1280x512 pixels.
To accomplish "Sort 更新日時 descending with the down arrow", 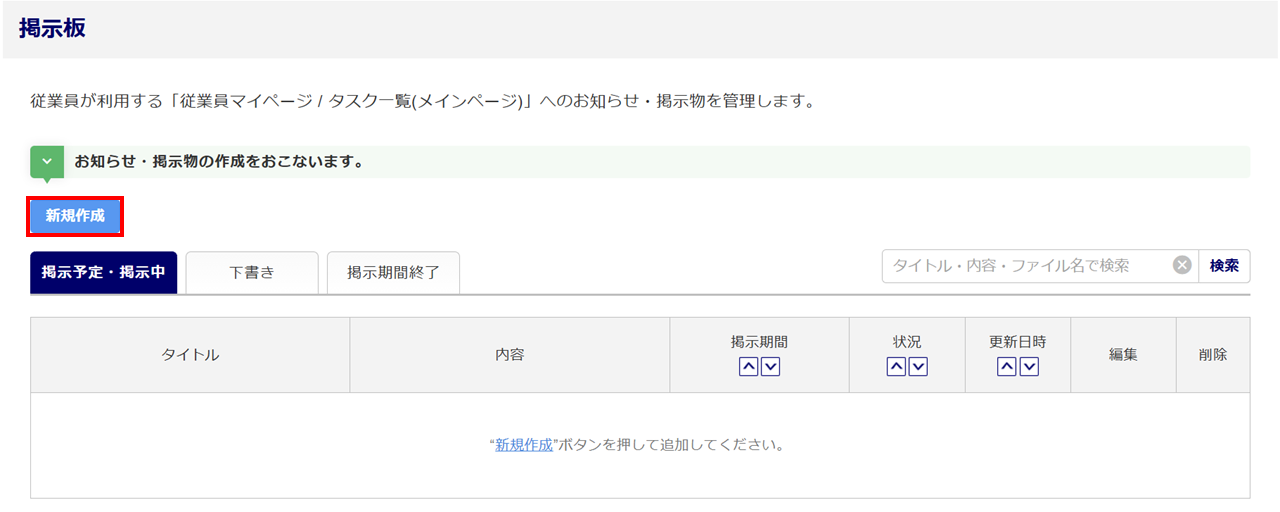I will (x=1029, y=367).
